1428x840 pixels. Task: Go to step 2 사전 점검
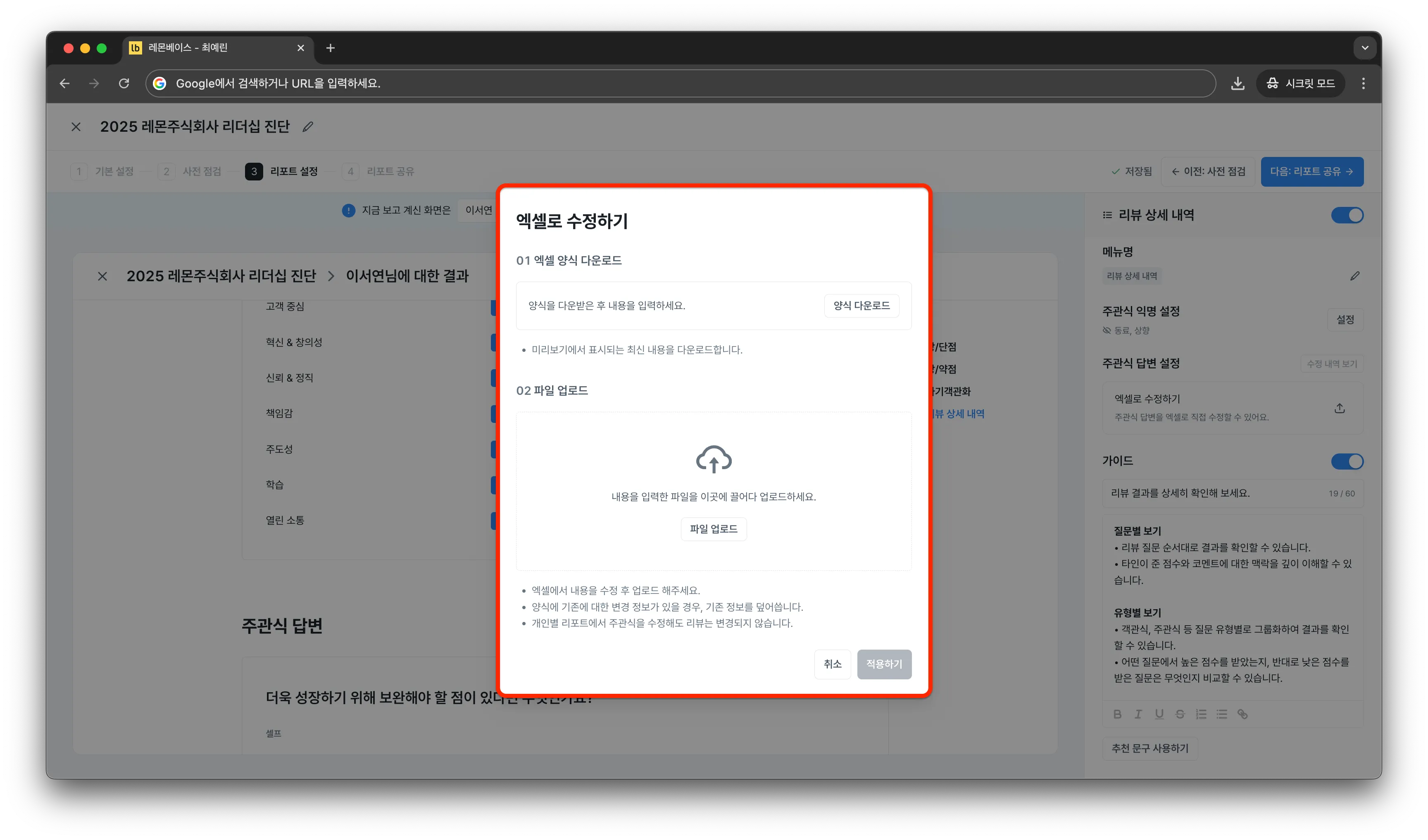pos(190,171)
